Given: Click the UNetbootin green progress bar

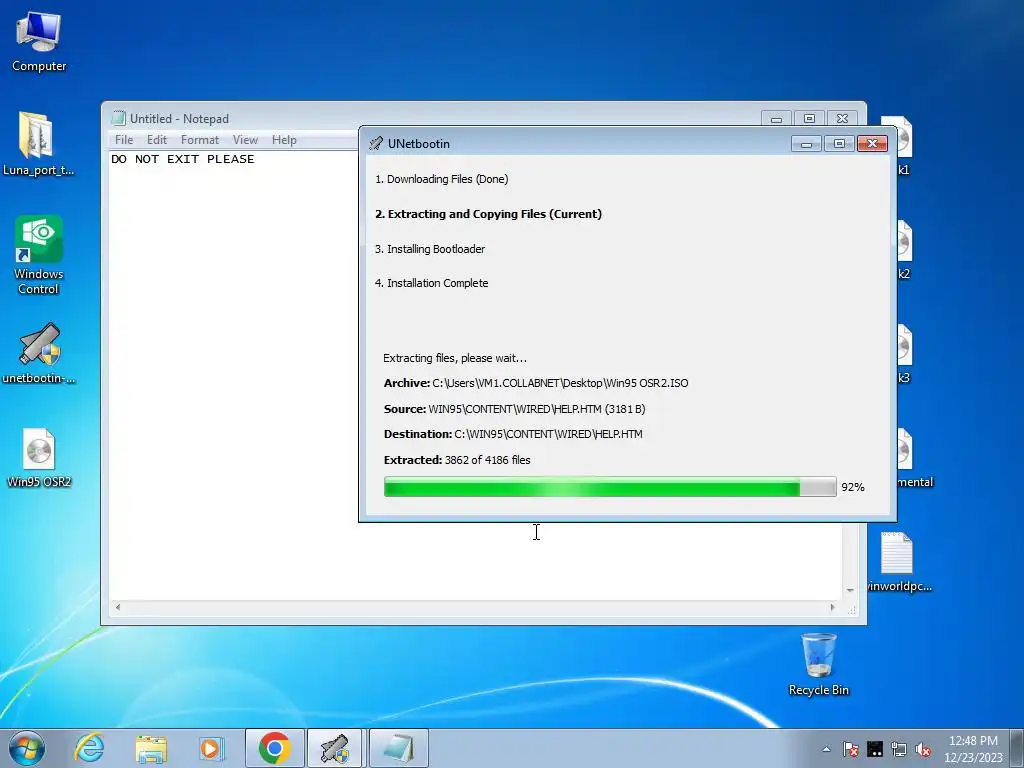Looking at the screenshot, I should pyautogui.click(x=610, y=487).
